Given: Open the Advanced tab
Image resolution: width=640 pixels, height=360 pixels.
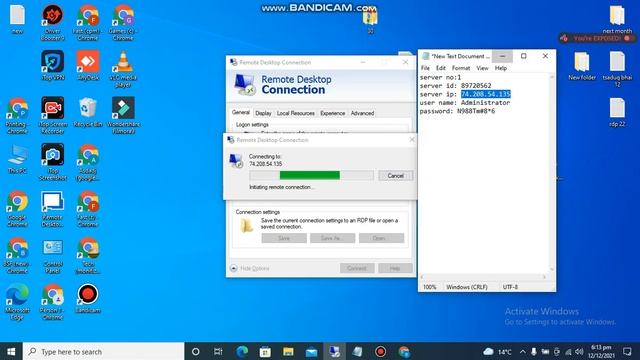Looking at the screenshot, I should tap(362, 113).
